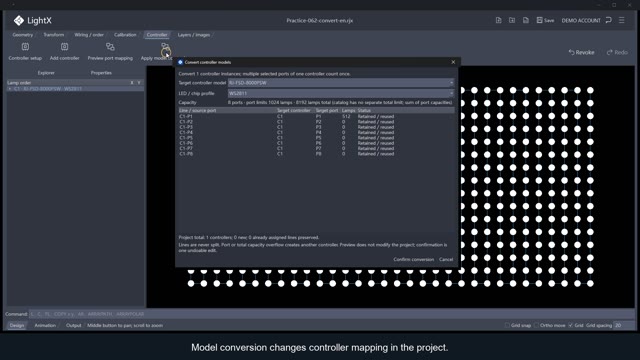
Task: Click the Lamps column header
Action: coord(348,111)
